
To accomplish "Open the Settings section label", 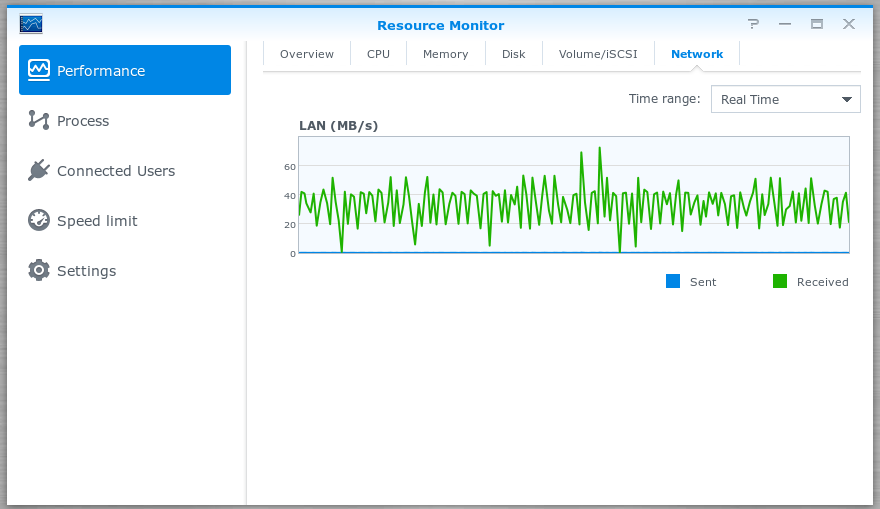I will 86,270.
